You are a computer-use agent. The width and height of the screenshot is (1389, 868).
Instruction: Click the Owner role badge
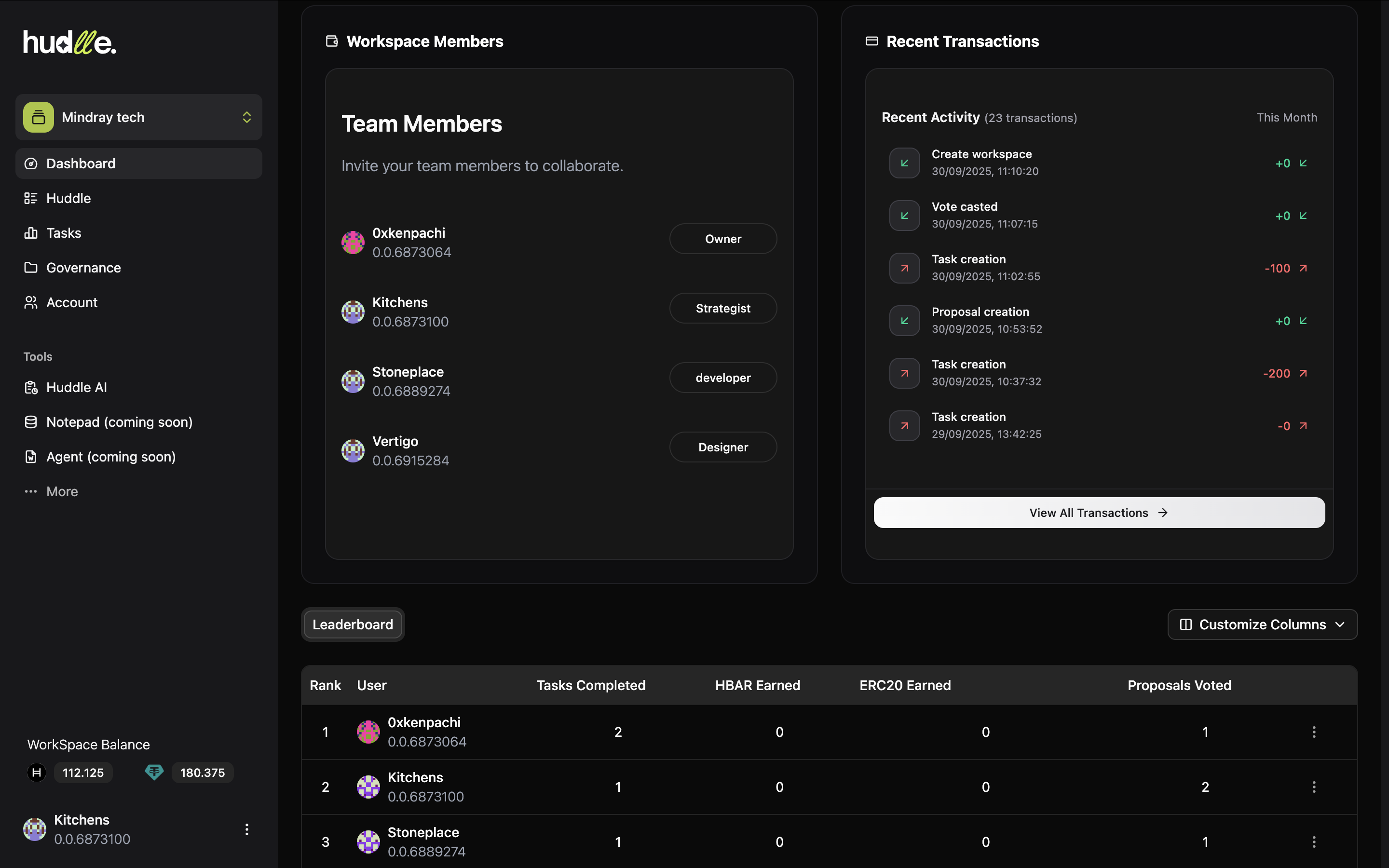pos(723,239)
